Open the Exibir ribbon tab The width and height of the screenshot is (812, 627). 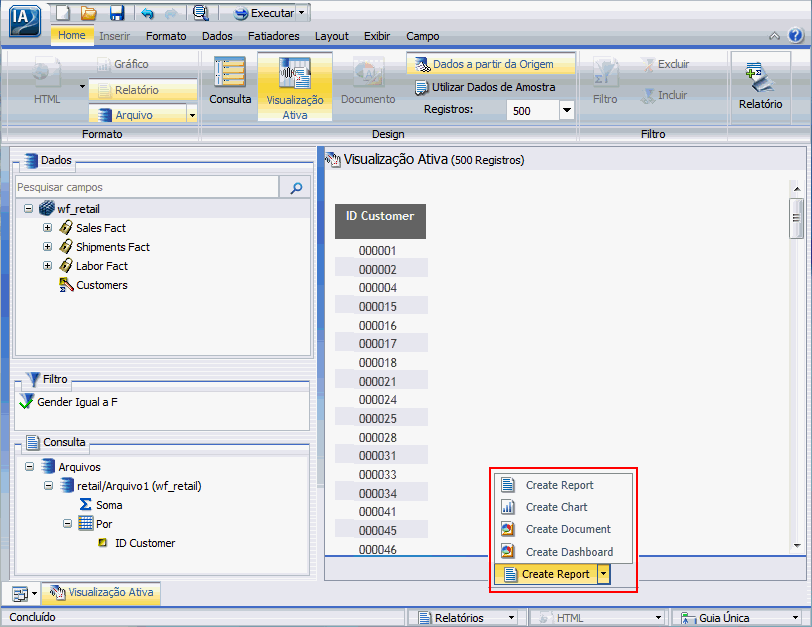tap(376, 36)
